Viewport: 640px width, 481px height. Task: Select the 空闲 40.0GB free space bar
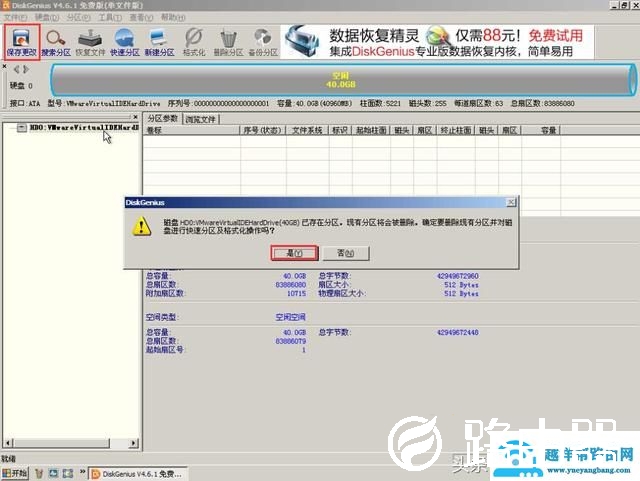pos(341,80)
